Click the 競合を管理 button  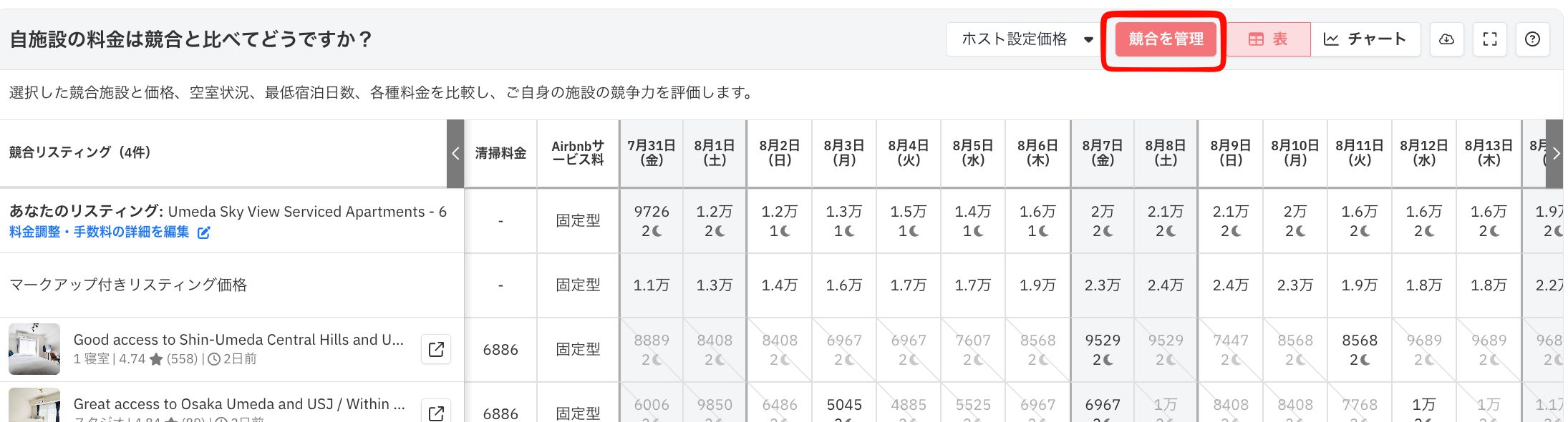pyautogui.click(x=1166, y=39)
